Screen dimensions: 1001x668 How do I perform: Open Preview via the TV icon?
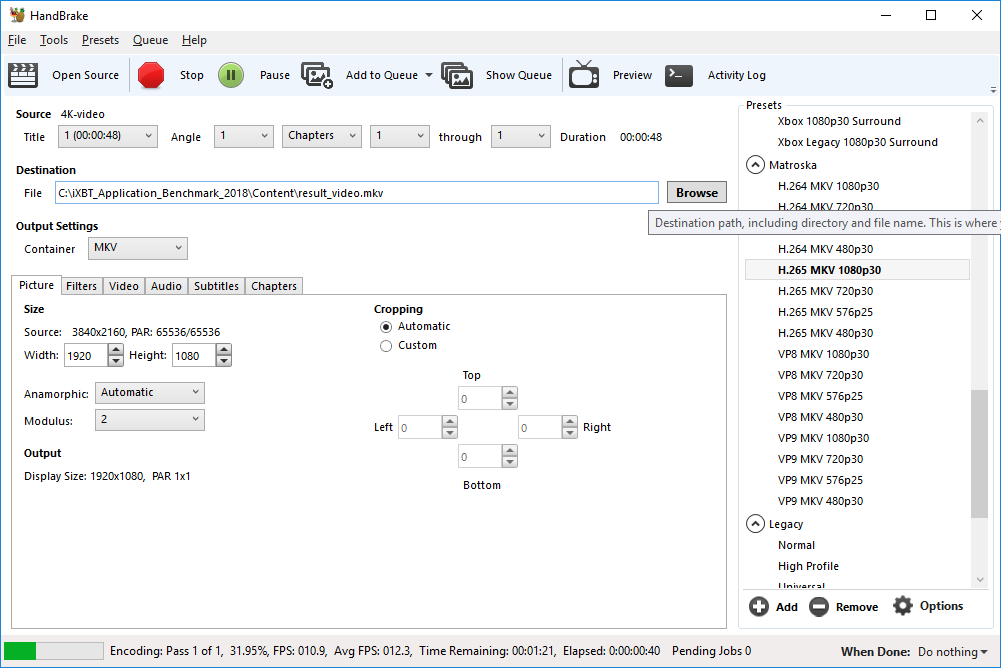(x=584, y=75)
